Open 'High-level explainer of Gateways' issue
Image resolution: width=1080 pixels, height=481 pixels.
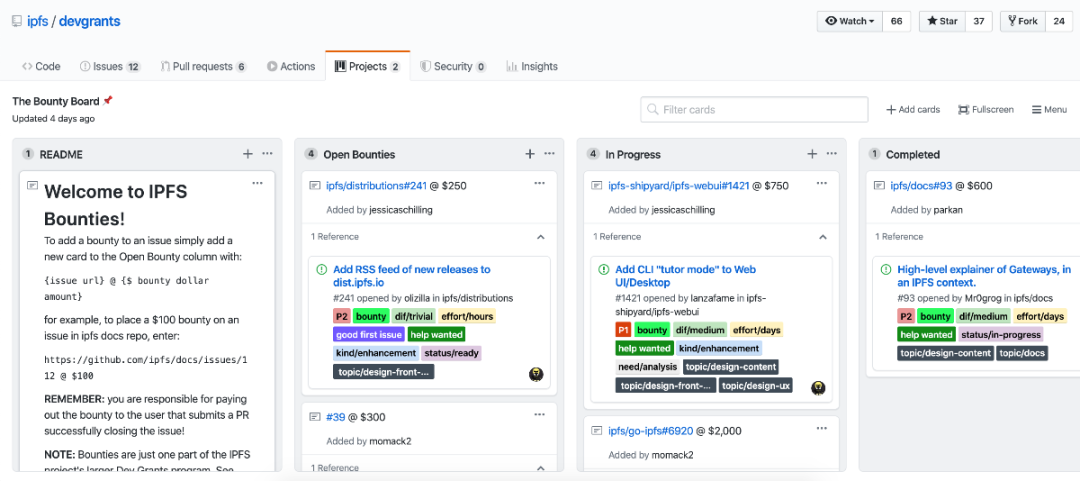pyautogui.click(x=984, y=276)
